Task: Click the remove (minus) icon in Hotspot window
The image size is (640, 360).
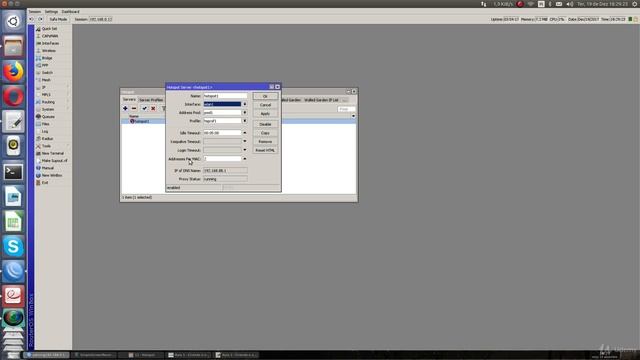Action: tap(134, 109)
